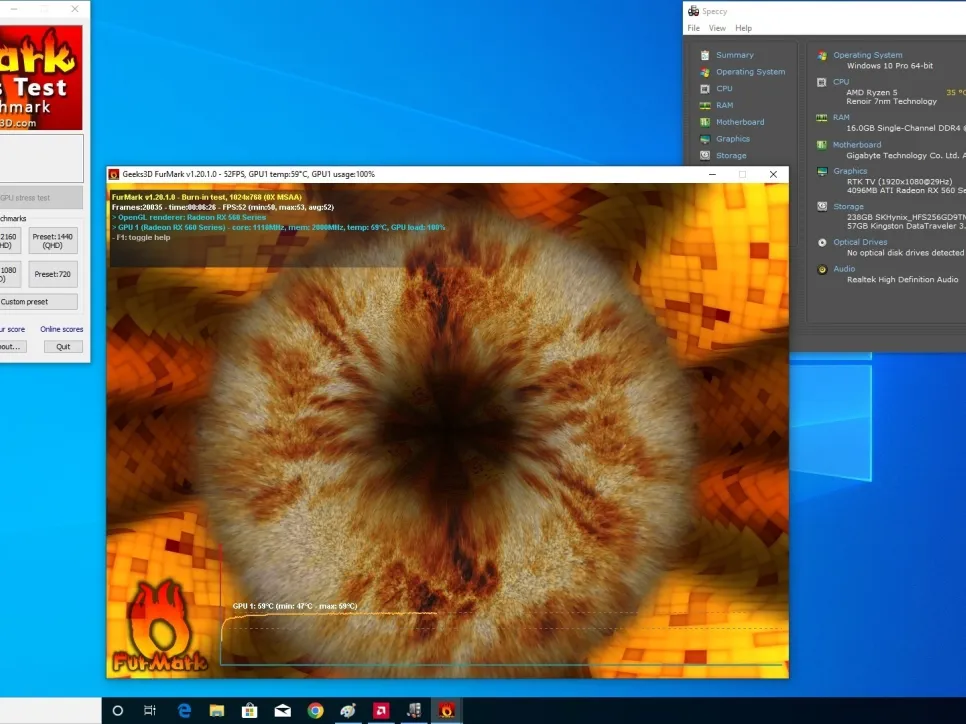Click the "Windows 10 Pro 64-bit" text in Speccy
Screen dimensions: 966x724
click(x=890, y=66)
